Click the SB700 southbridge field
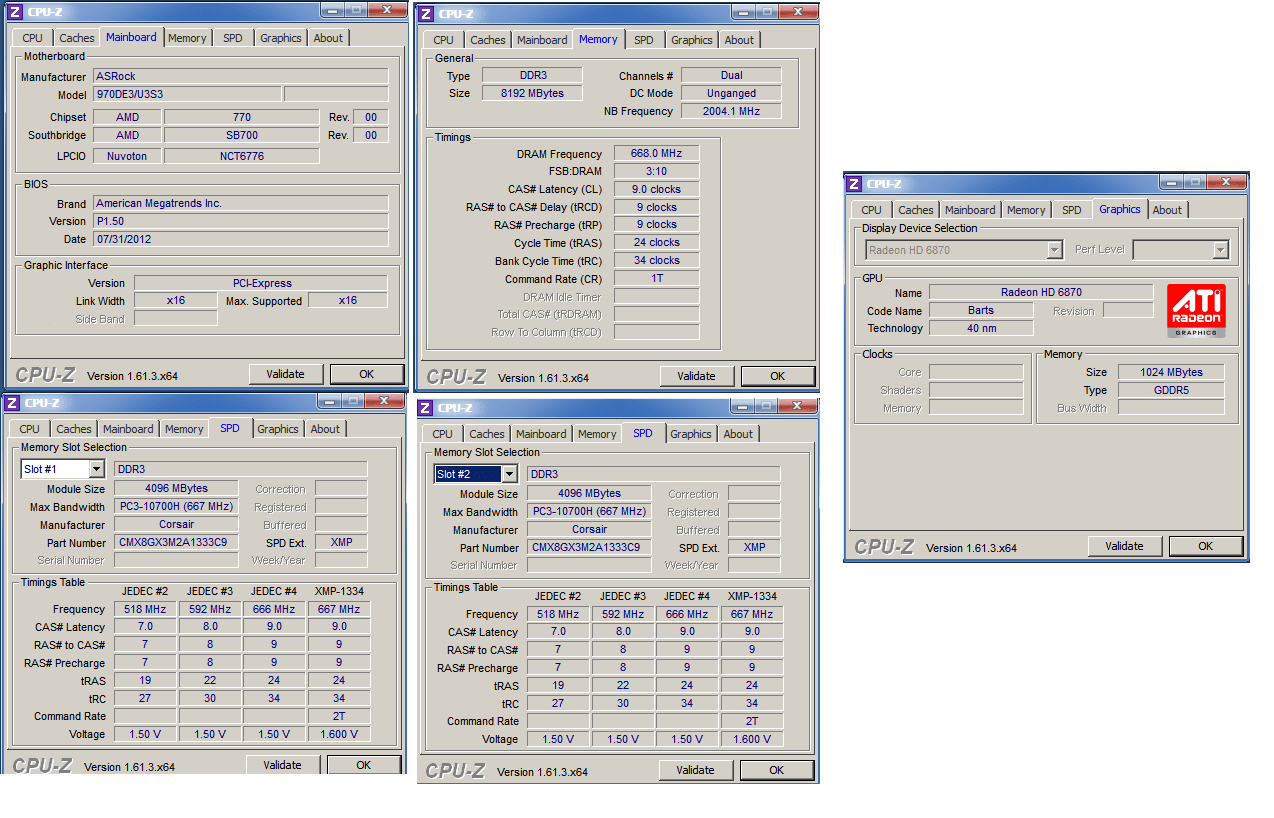 tap(242, 135)
